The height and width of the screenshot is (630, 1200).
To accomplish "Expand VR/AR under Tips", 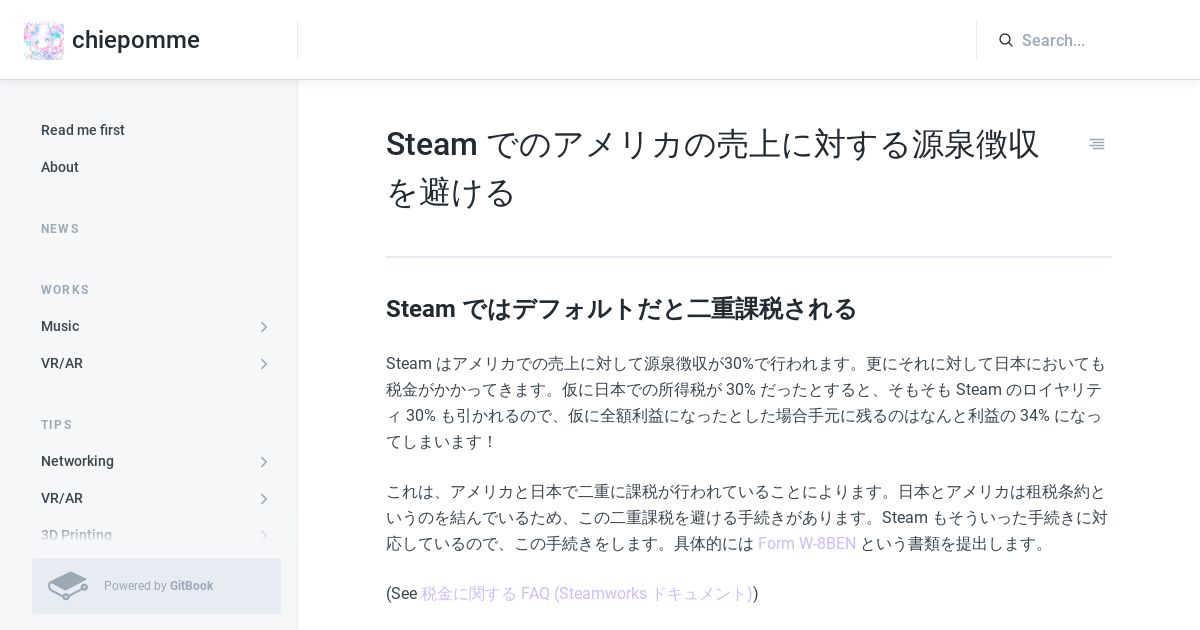I will [x=264, y=499].
